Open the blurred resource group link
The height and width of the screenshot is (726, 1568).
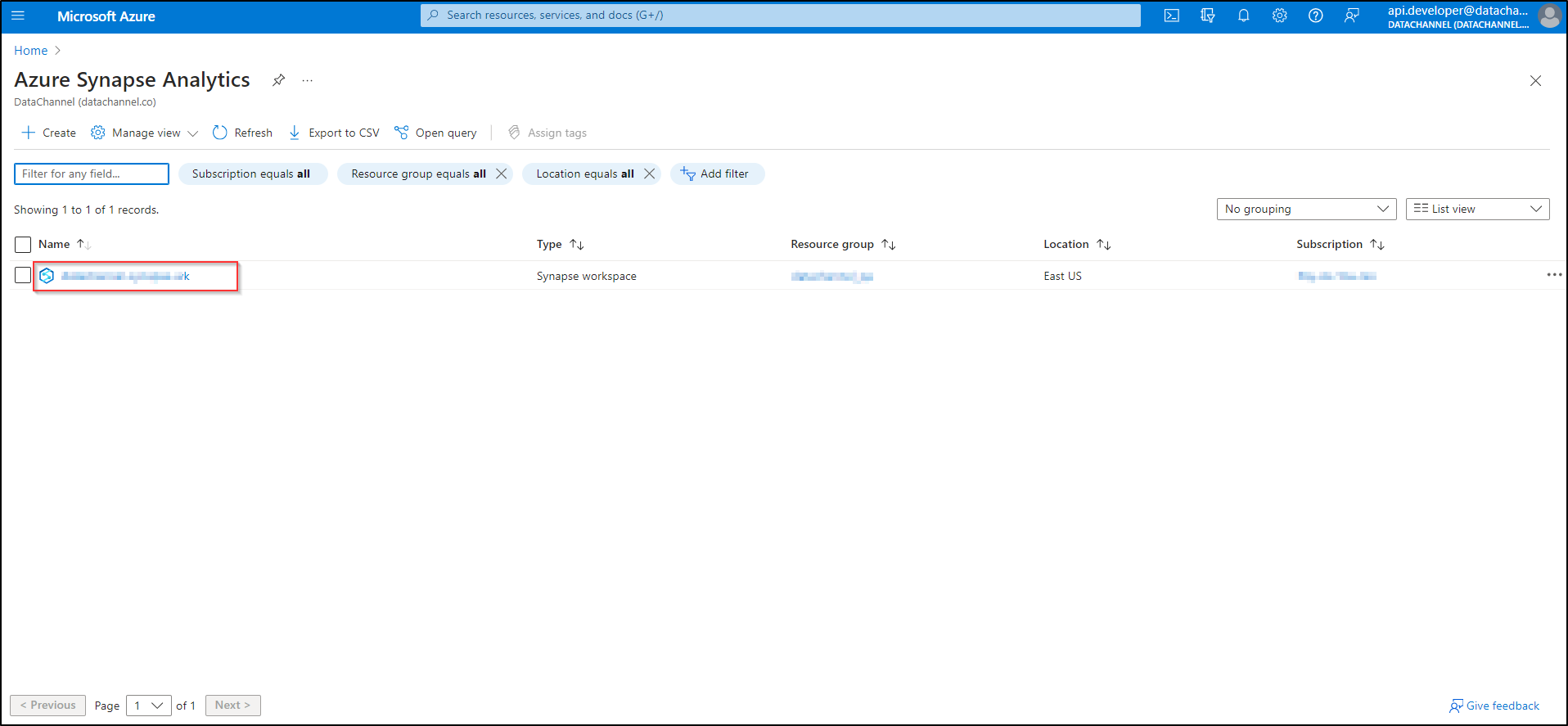tap(832, 277)
